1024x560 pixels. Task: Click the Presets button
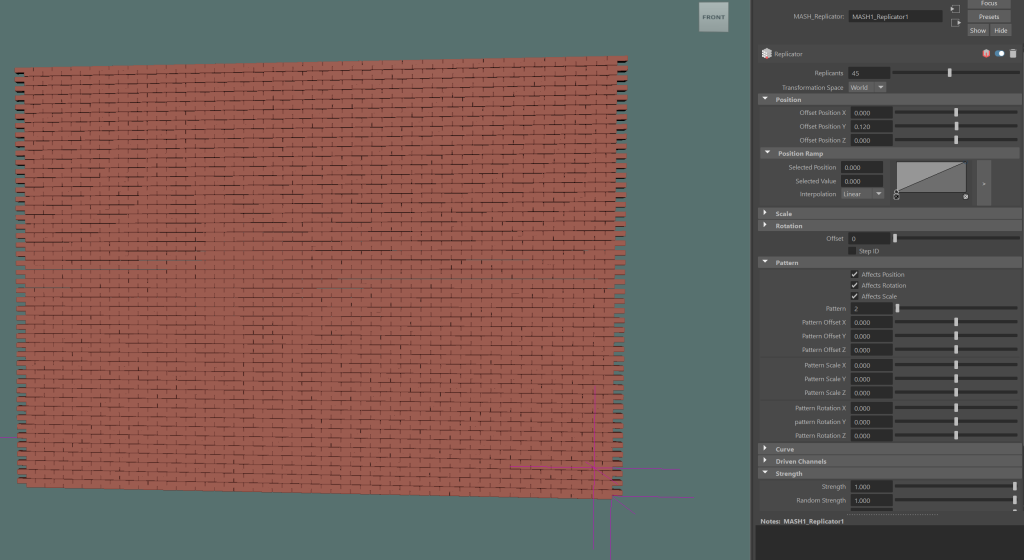pyautogui.click(x=988, y=17)
